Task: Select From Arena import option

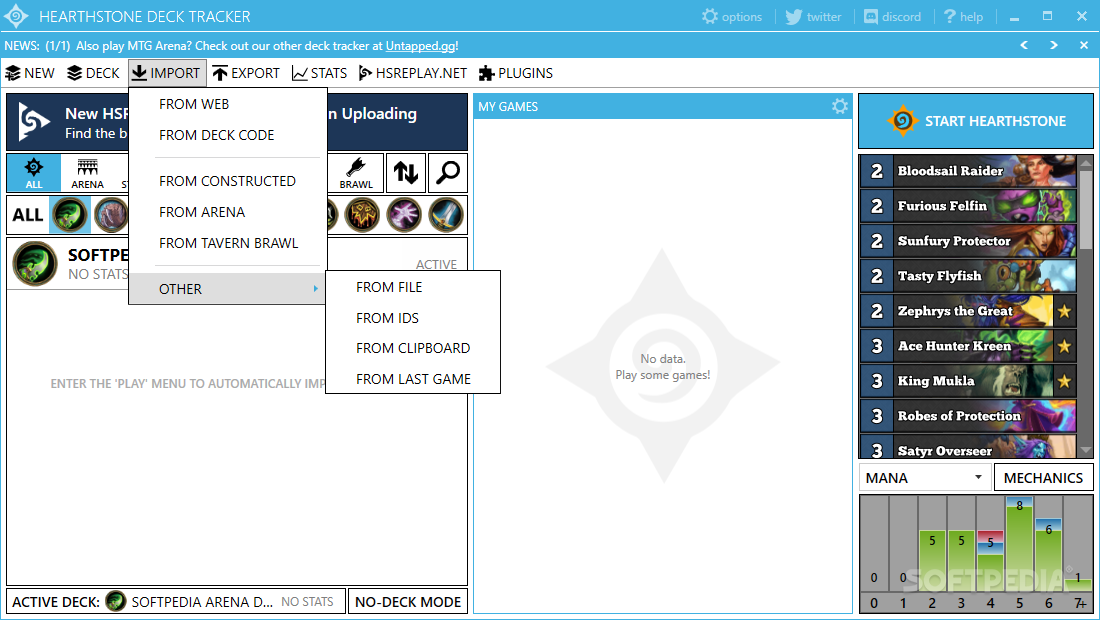Action: point(228,212)
